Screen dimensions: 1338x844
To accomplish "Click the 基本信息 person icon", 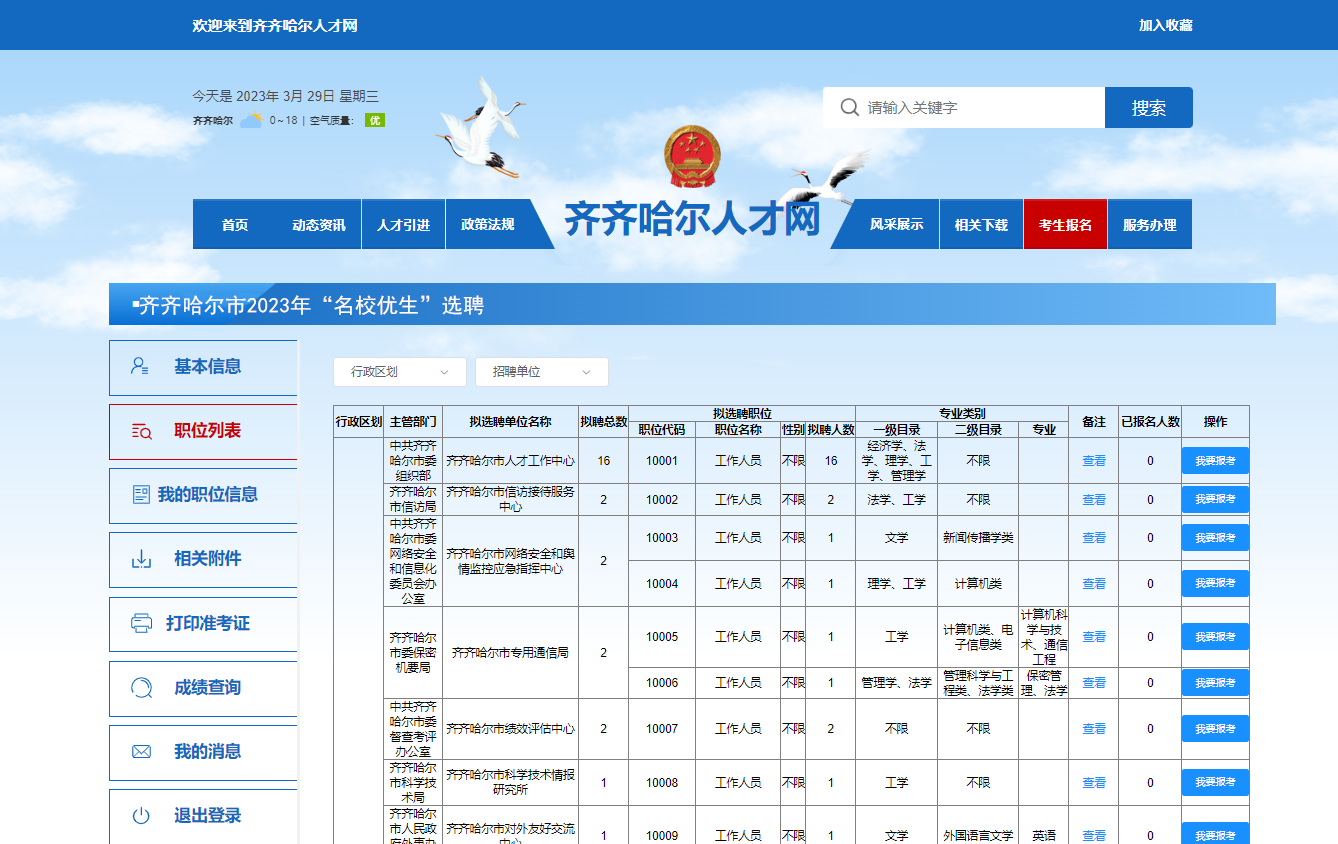I will pos(140,366).
